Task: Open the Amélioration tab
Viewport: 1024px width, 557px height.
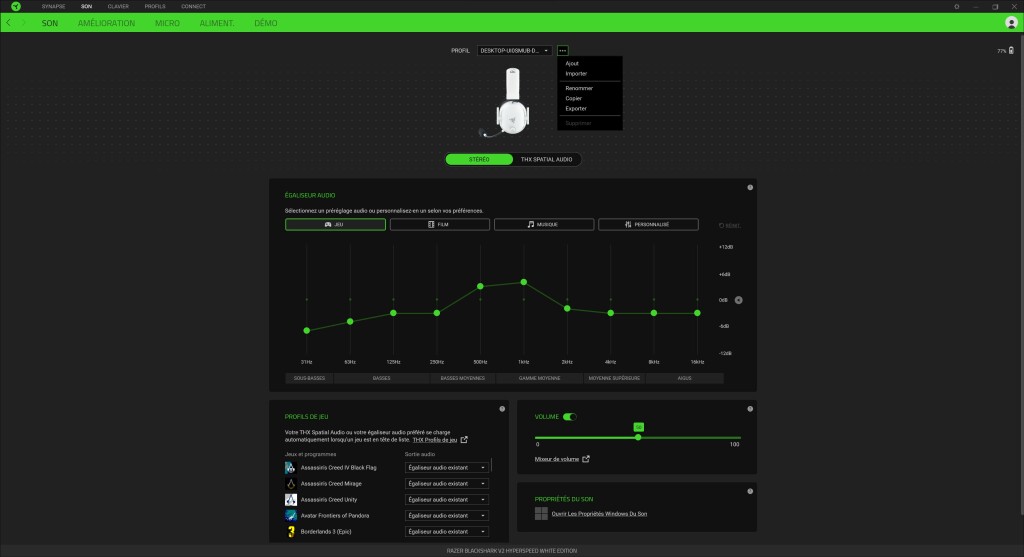Action: (106, 23)
